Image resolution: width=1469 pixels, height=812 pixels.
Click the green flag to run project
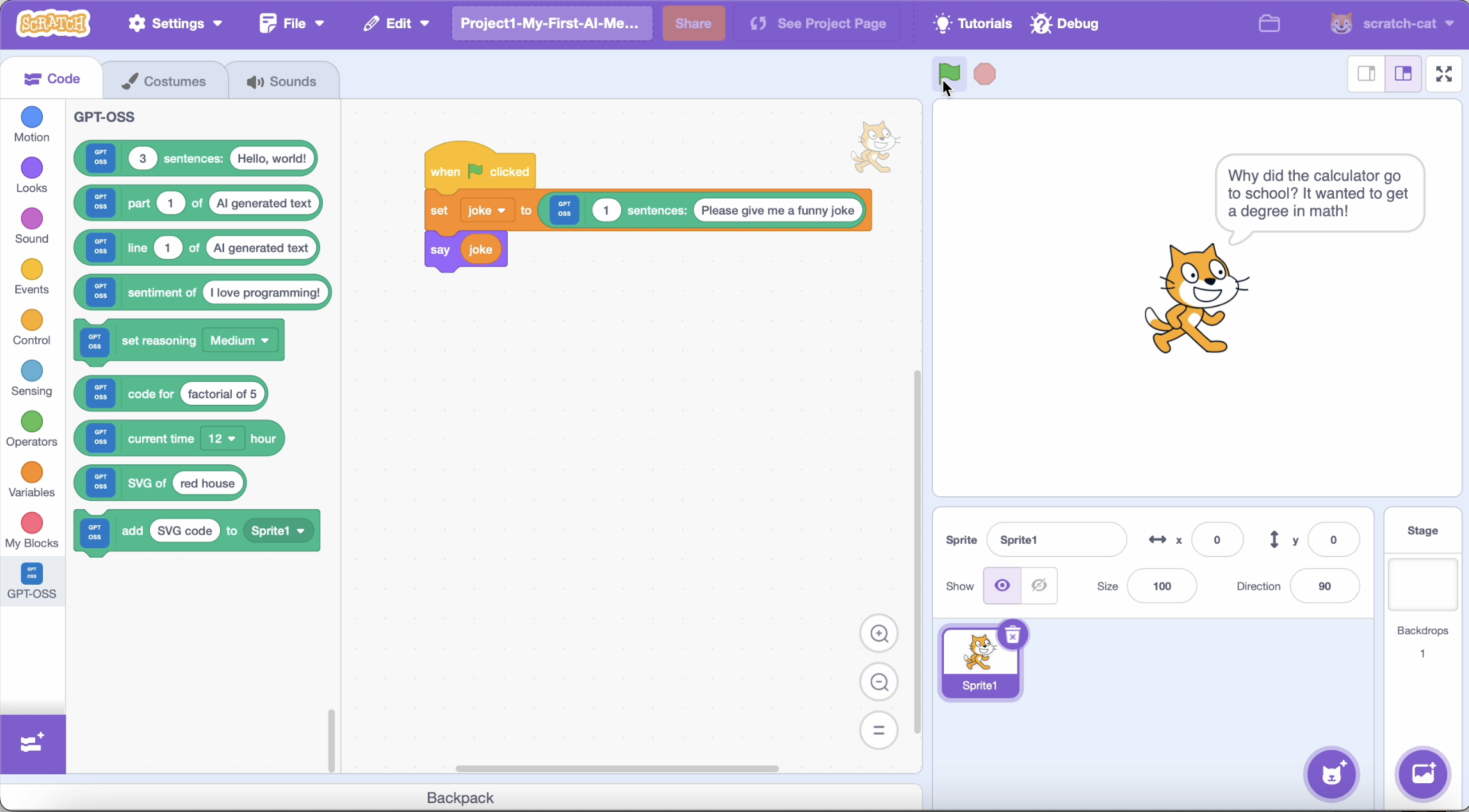click(x=948, y=73)
